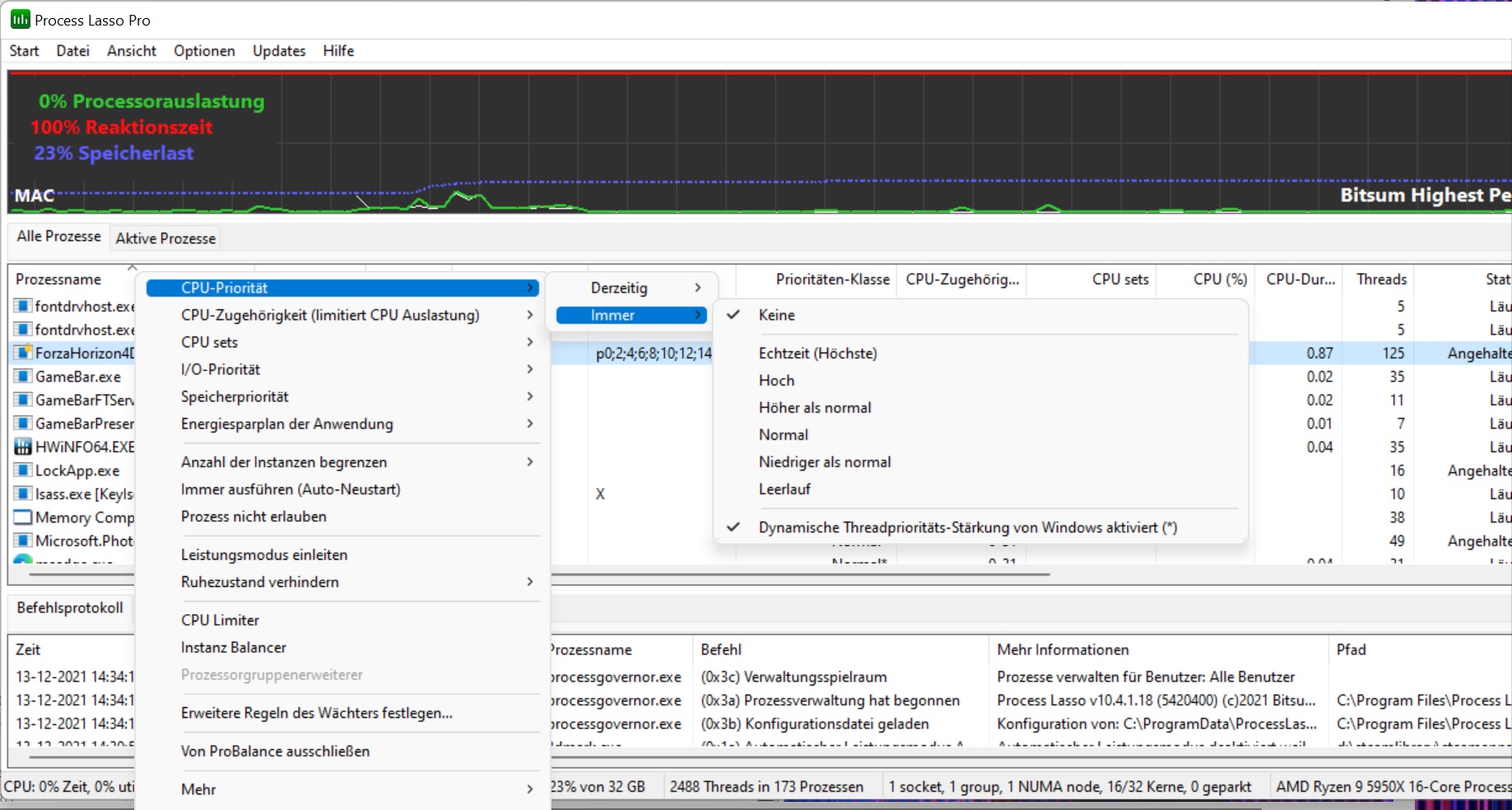Switch to the 'Aktive Prozesse' tab
The width and height of the screenshot is (1512, 810).
pos(165,238)
